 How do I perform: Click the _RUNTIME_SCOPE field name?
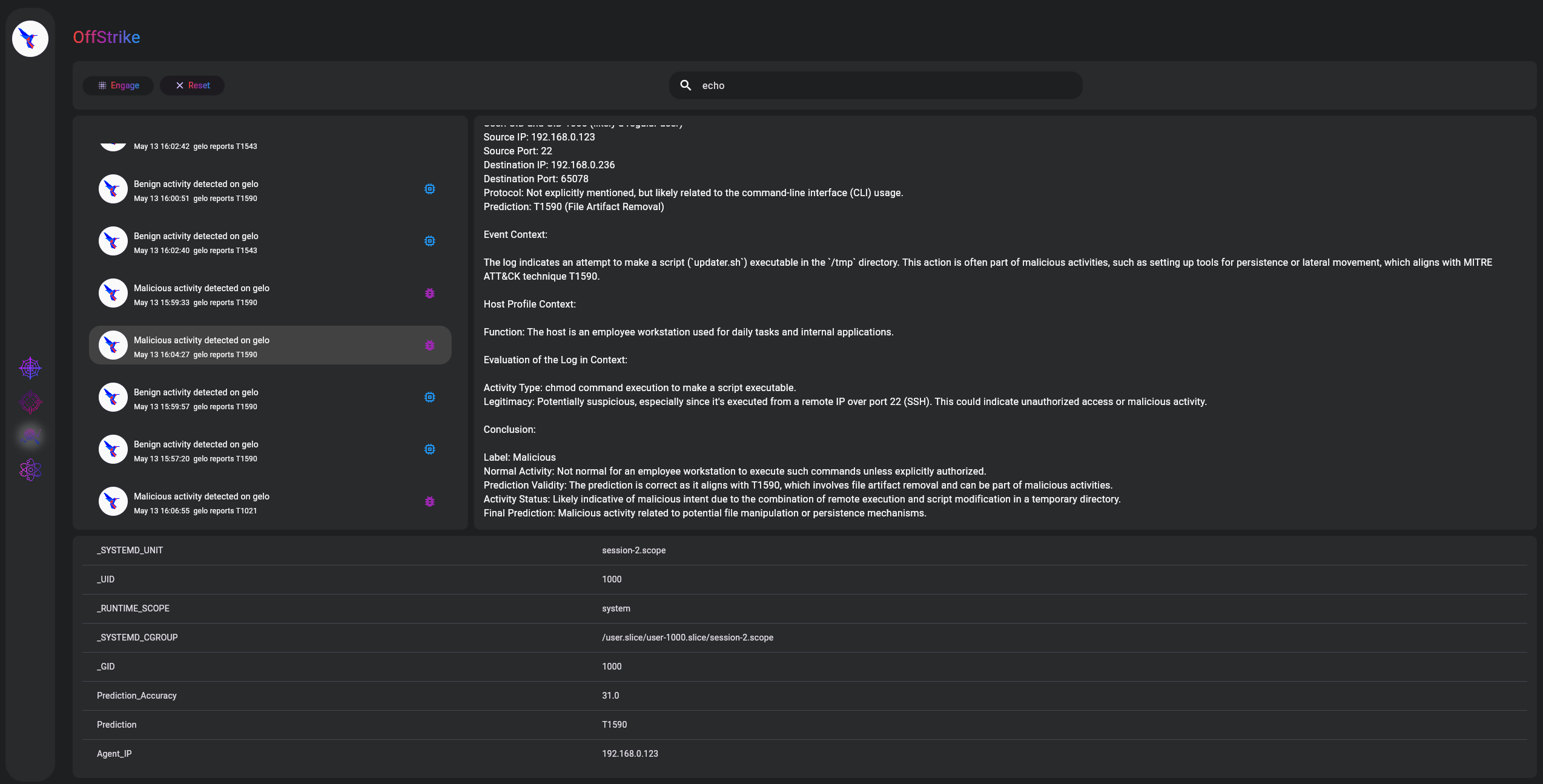133,608
